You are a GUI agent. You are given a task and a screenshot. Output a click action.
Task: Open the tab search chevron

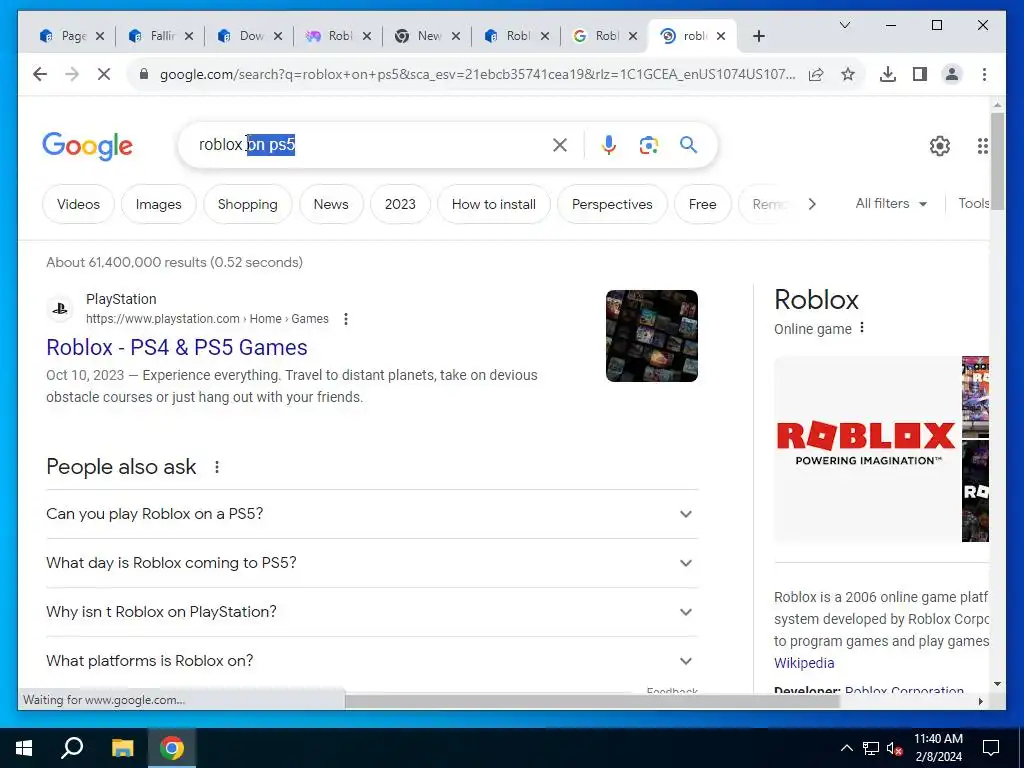[x=844, y=25]
